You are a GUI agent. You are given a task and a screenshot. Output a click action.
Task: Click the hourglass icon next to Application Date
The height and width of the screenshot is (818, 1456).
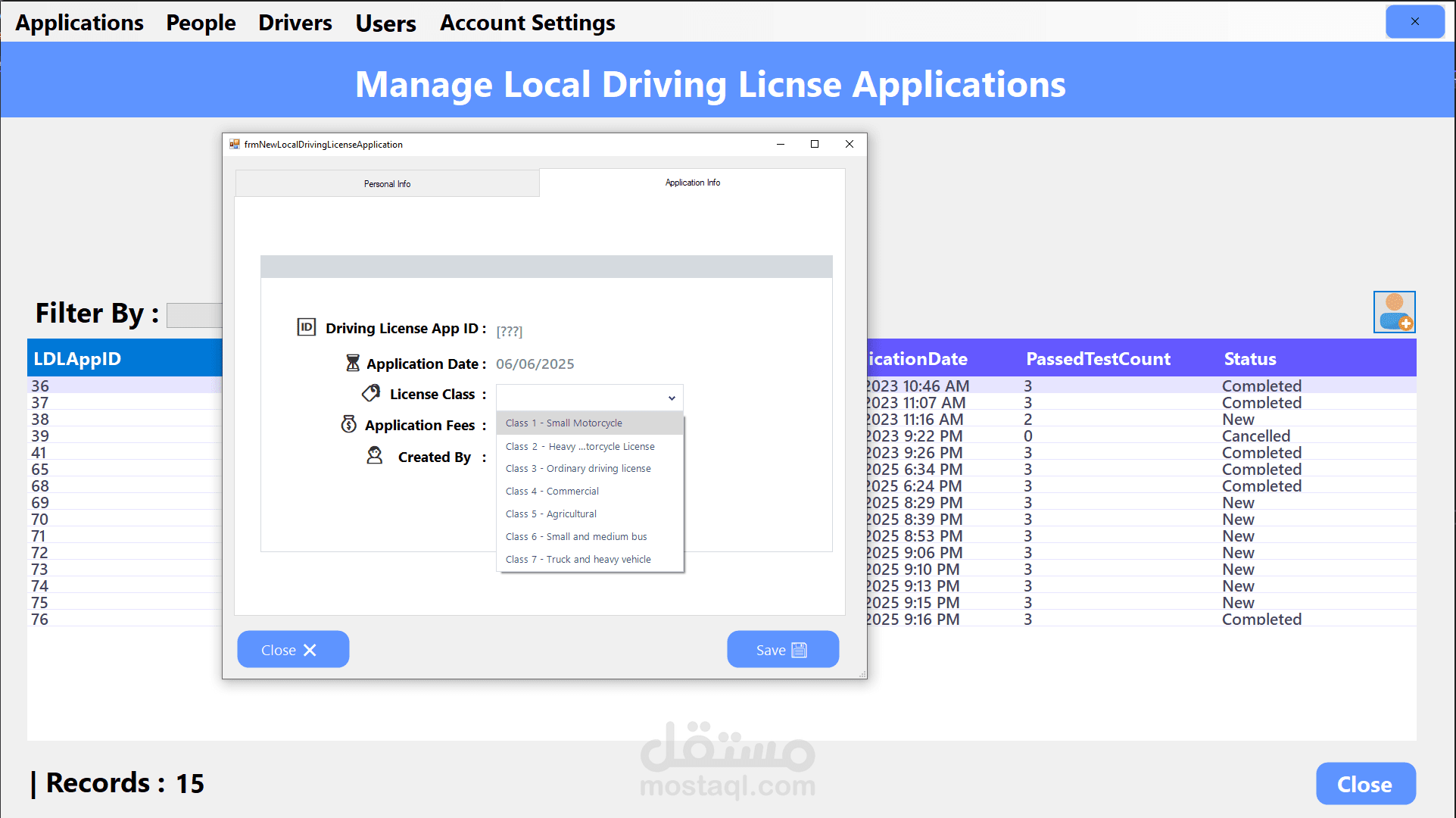pos(353,363)
